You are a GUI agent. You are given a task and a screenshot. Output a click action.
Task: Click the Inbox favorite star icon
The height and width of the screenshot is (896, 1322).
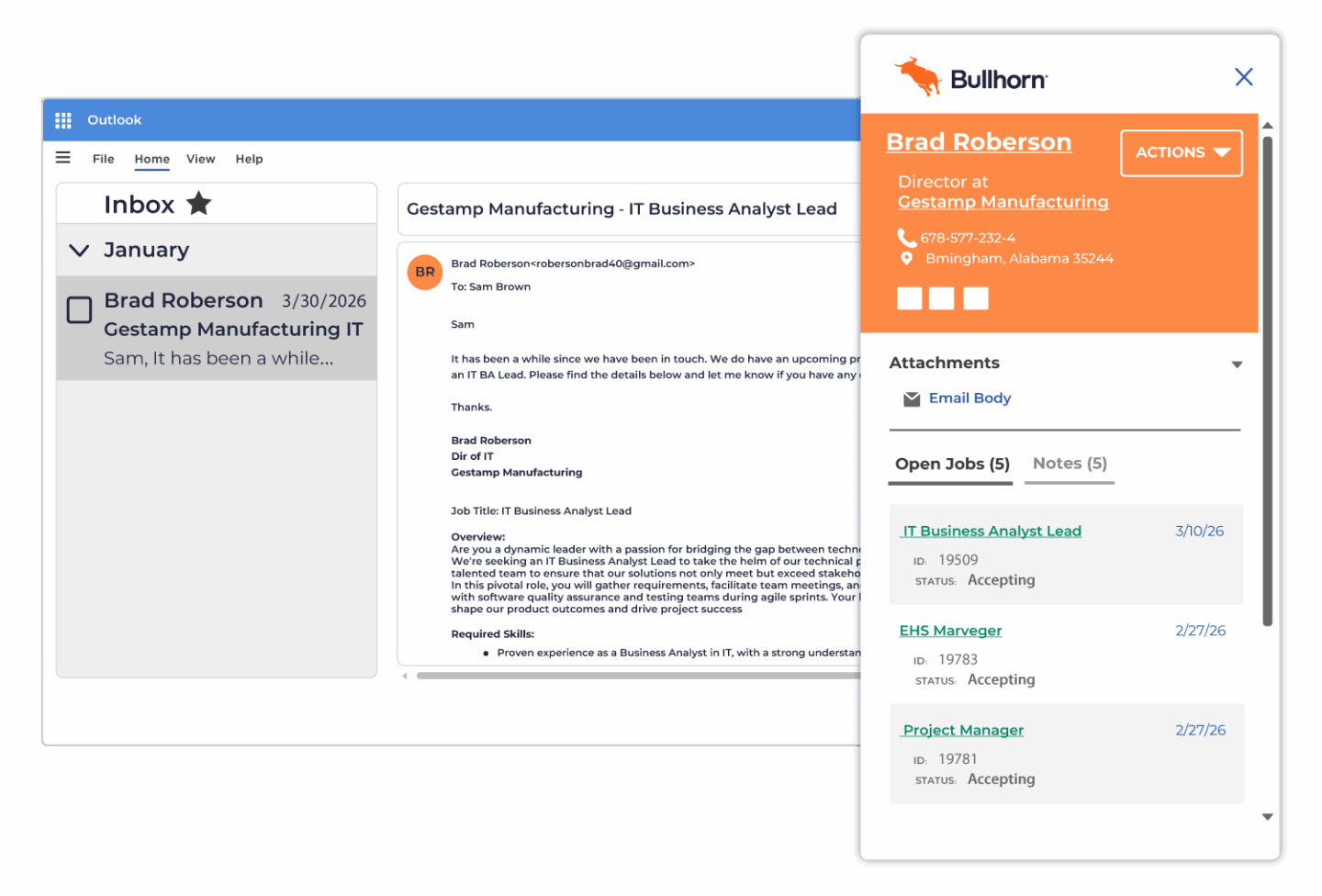(x=199, y=203)
